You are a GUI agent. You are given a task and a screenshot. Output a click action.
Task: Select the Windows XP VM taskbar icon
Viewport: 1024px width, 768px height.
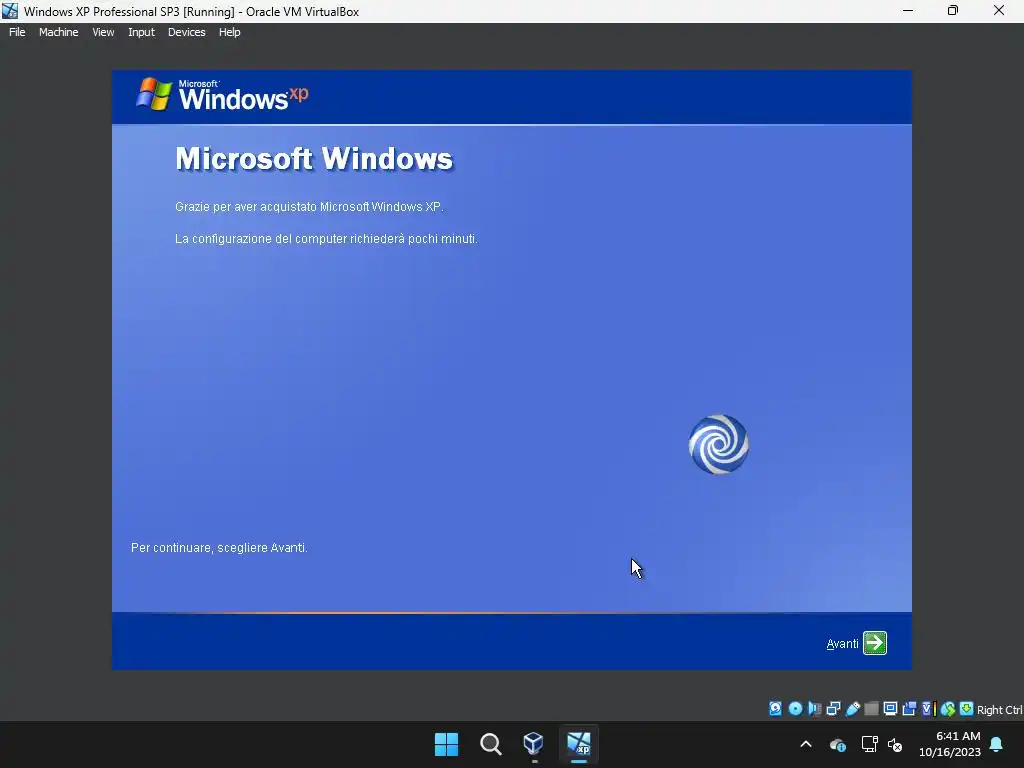pyautogui.click(x=579, y=743)
